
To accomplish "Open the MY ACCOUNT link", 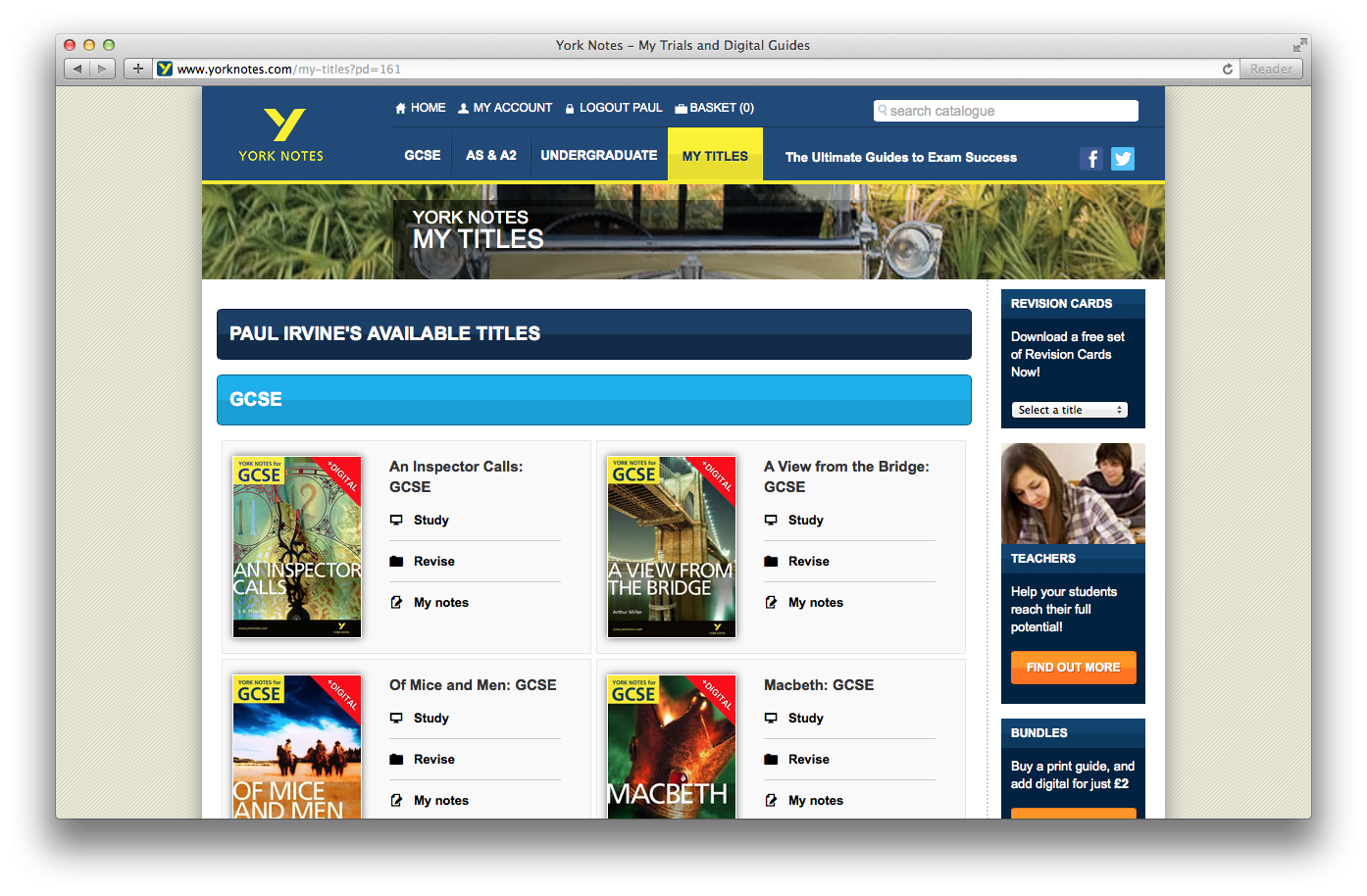I will click(513, 108).
